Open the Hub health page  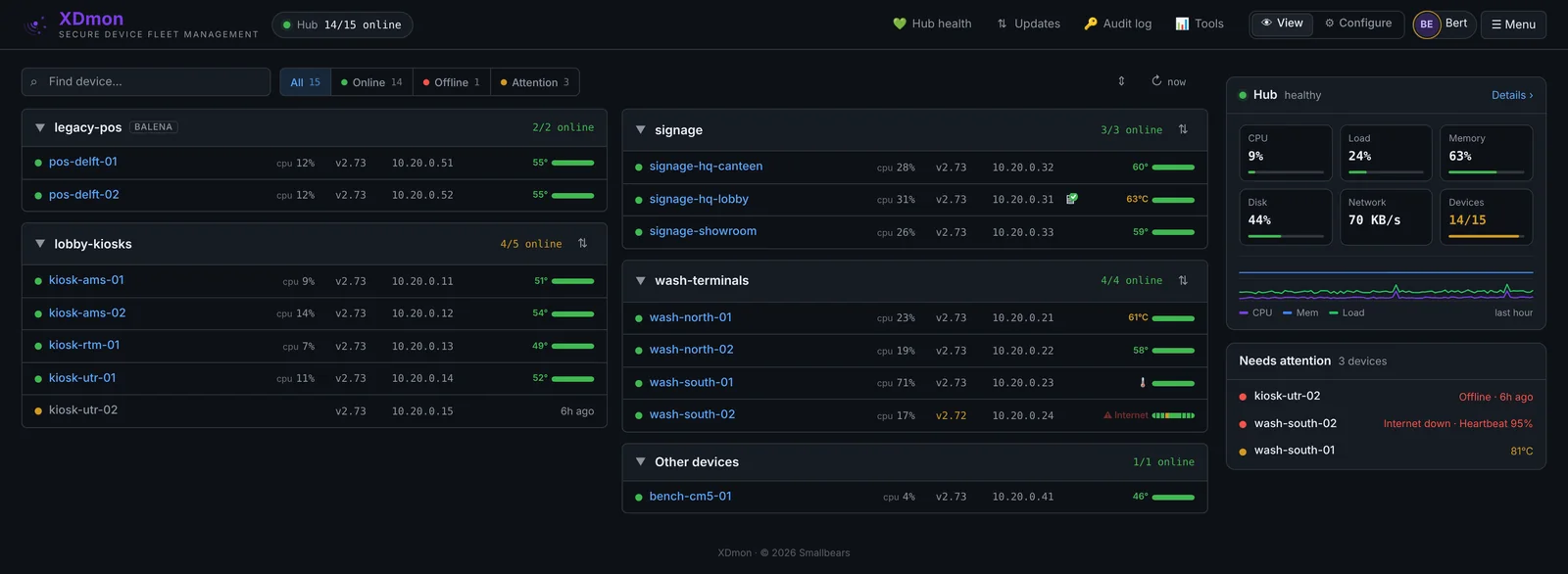click(932, 24)
